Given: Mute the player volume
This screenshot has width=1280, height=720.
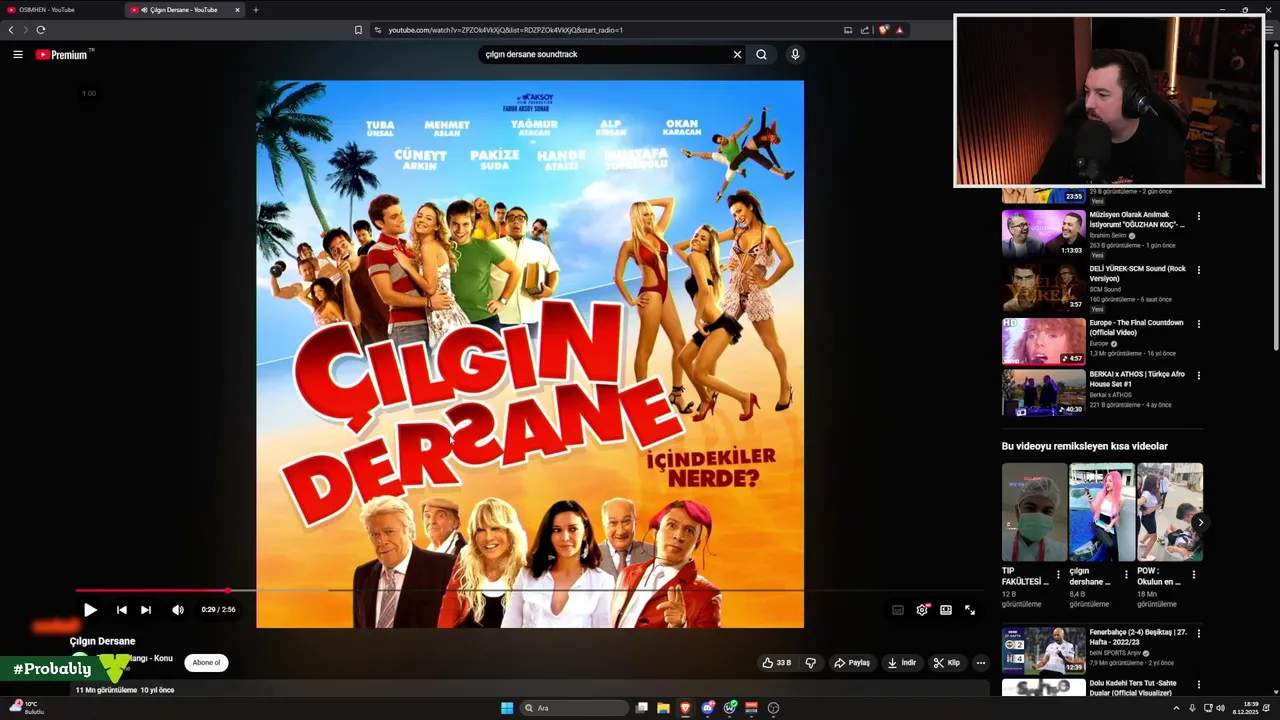Looking at the screenshot, I should [178, 609].
